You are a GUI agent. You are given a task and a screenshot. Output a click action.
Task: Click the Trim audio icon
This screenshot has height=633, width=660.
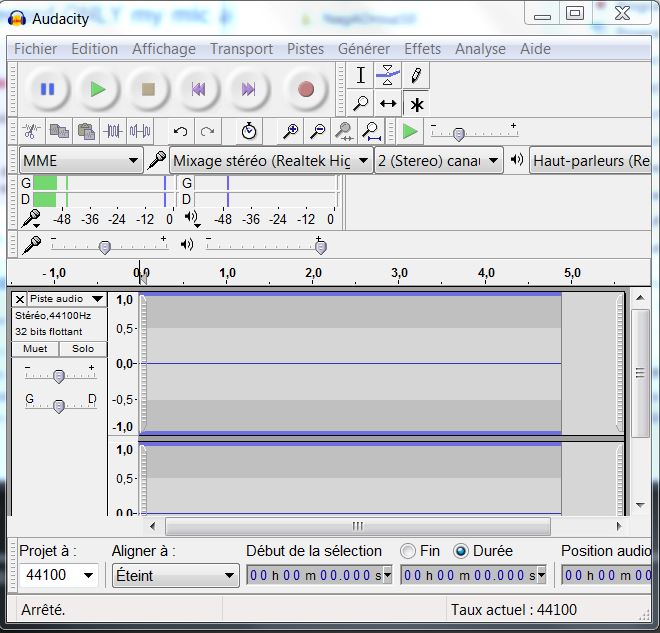tap(113, 132)
